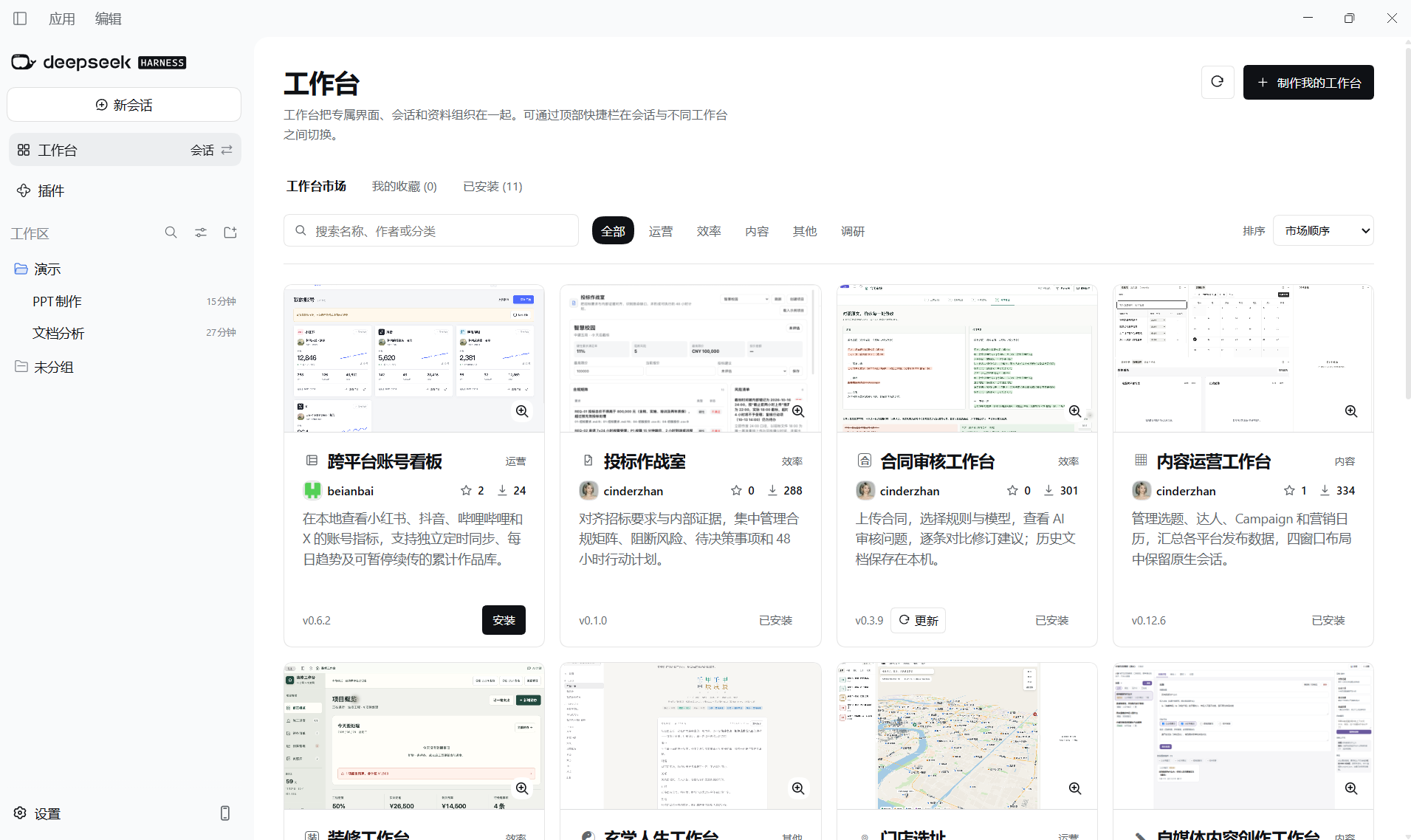Zoom preview of the map 门店选址 card

[x=1075, y=788]
